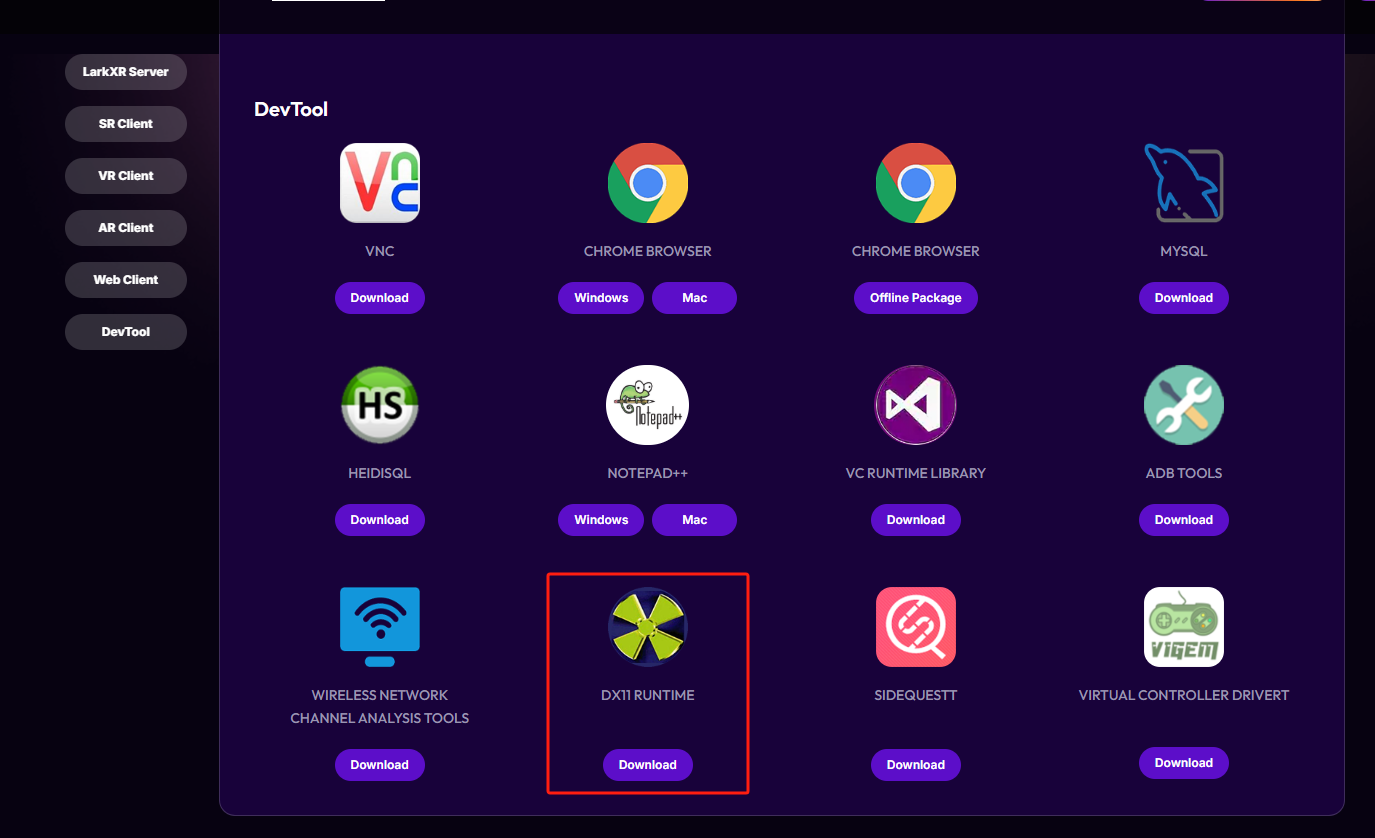Click the VC RUNTIME LIBRARY label
Image resolution: width=1375 pixels, height=838 pixels.
click(x=916, y=473)
